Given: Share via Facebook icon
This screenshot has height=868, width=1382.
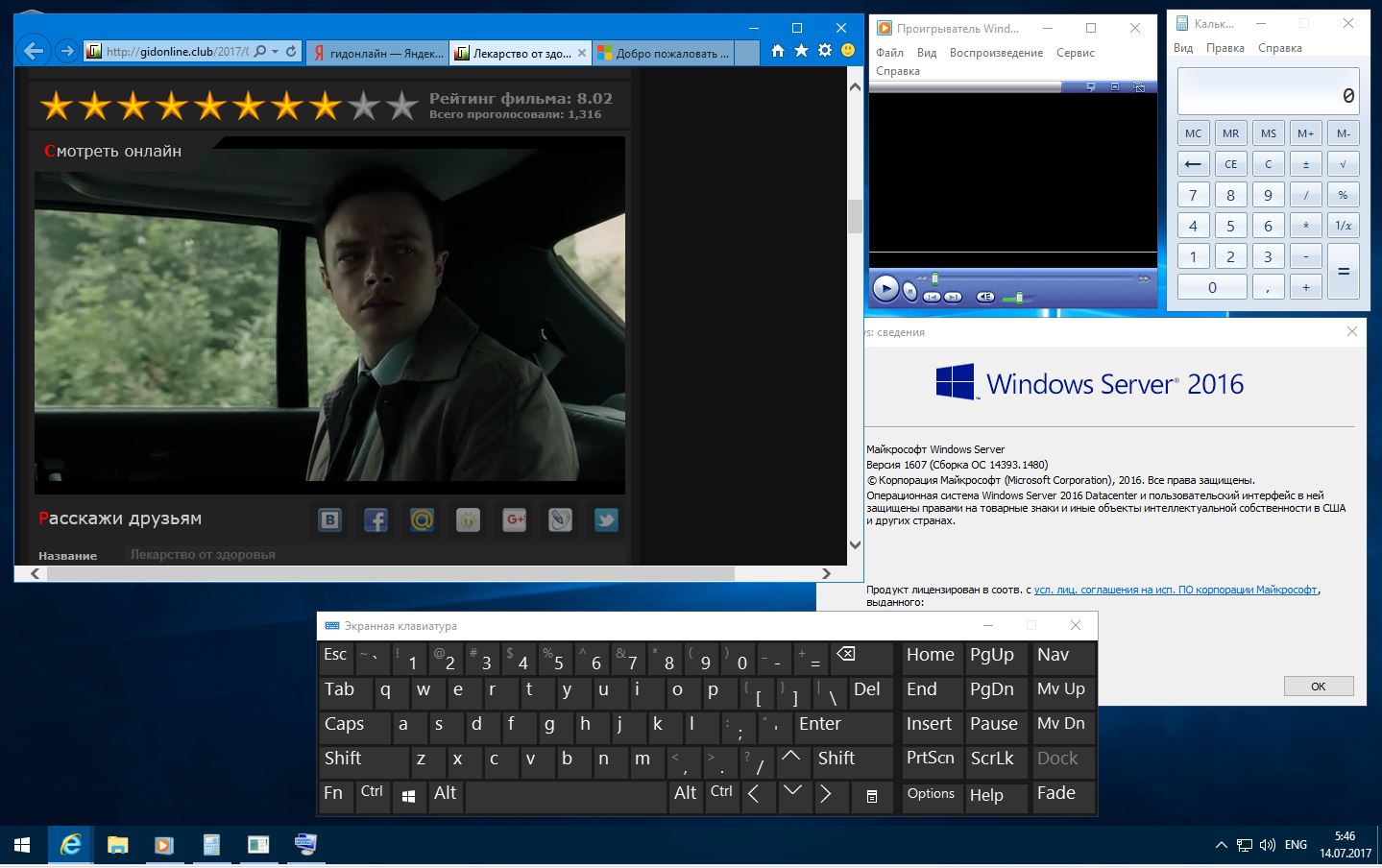Looking at the screenshot, I should pyautogui.click(x=376, y=520).
